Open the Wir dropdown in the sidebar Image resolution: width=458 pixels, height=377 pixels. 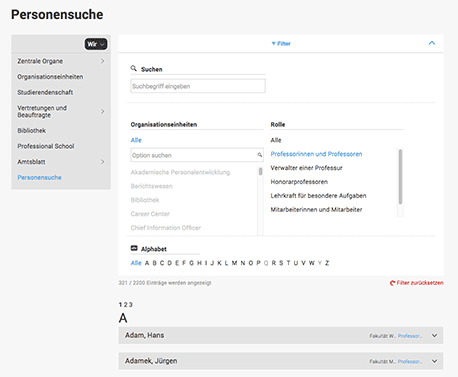[96, 44]
